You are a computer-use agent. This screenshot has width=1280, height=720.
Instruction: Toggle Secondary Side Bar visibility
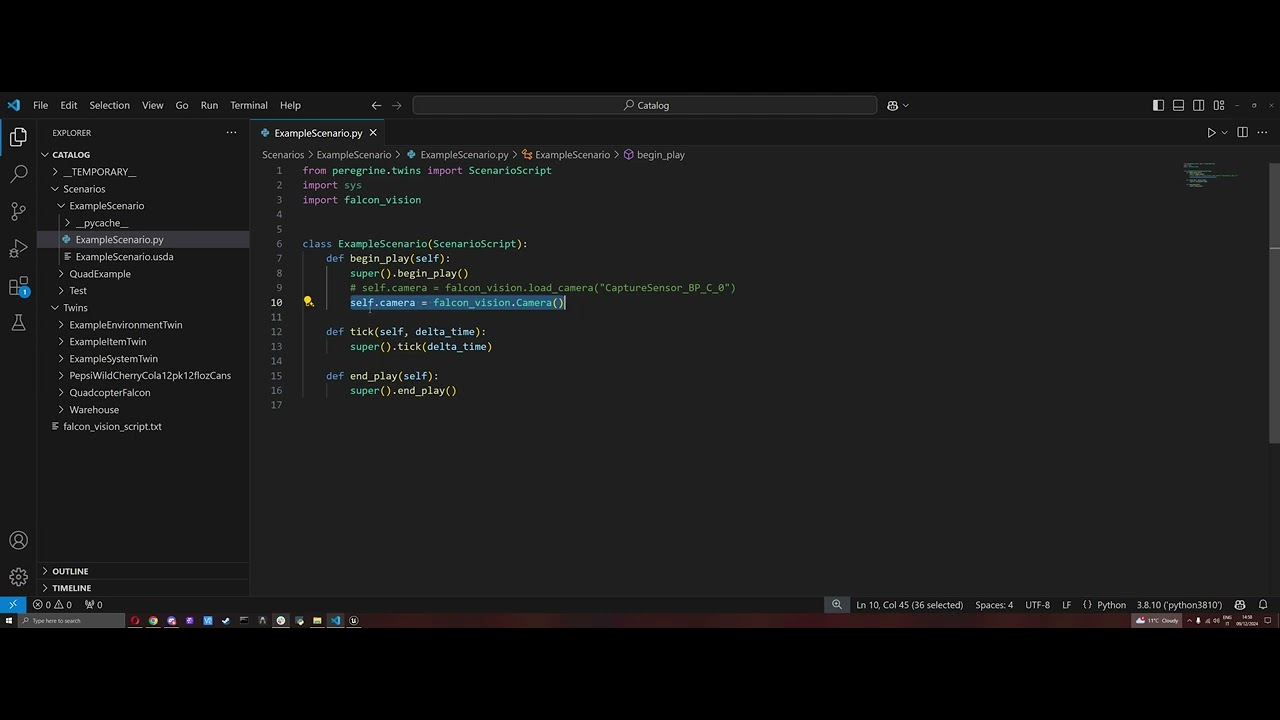[x=1198, y=105]
